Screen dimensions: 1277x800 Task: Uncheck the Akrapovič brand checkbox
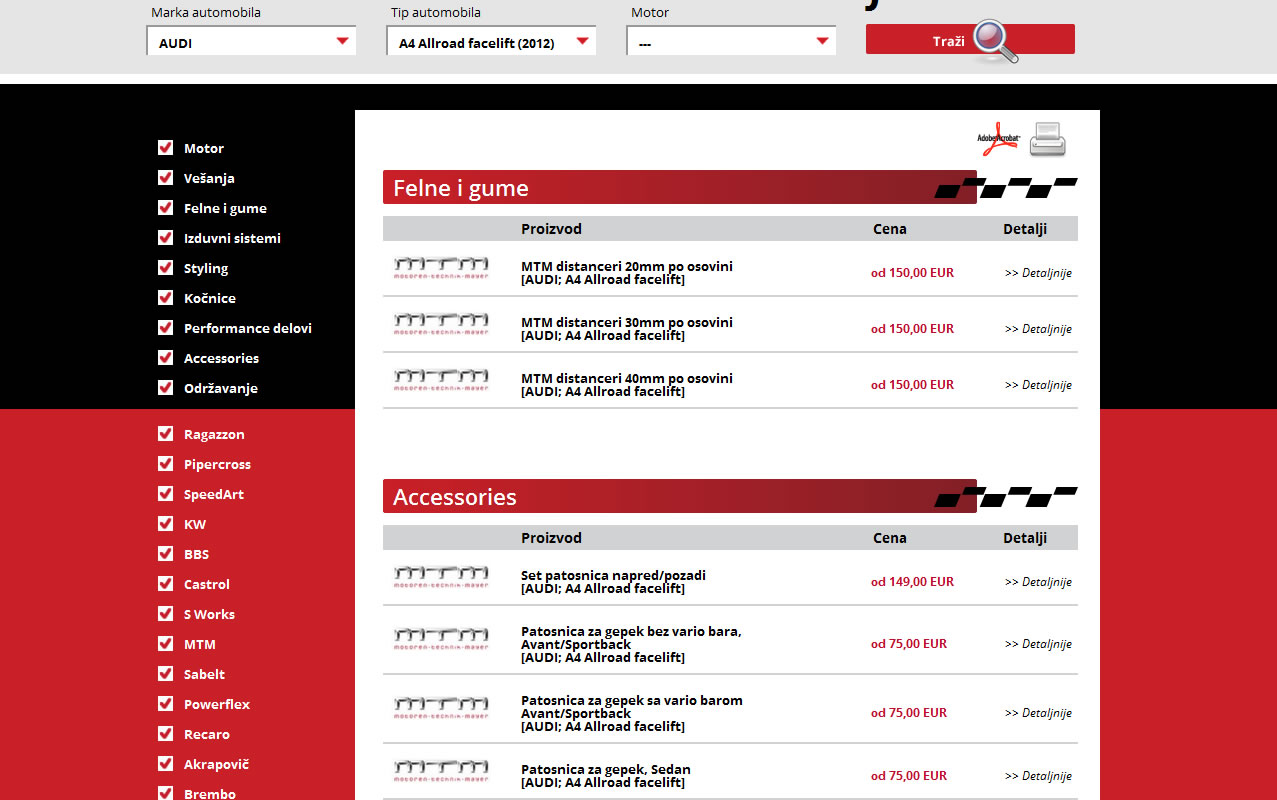click(166, 764)
